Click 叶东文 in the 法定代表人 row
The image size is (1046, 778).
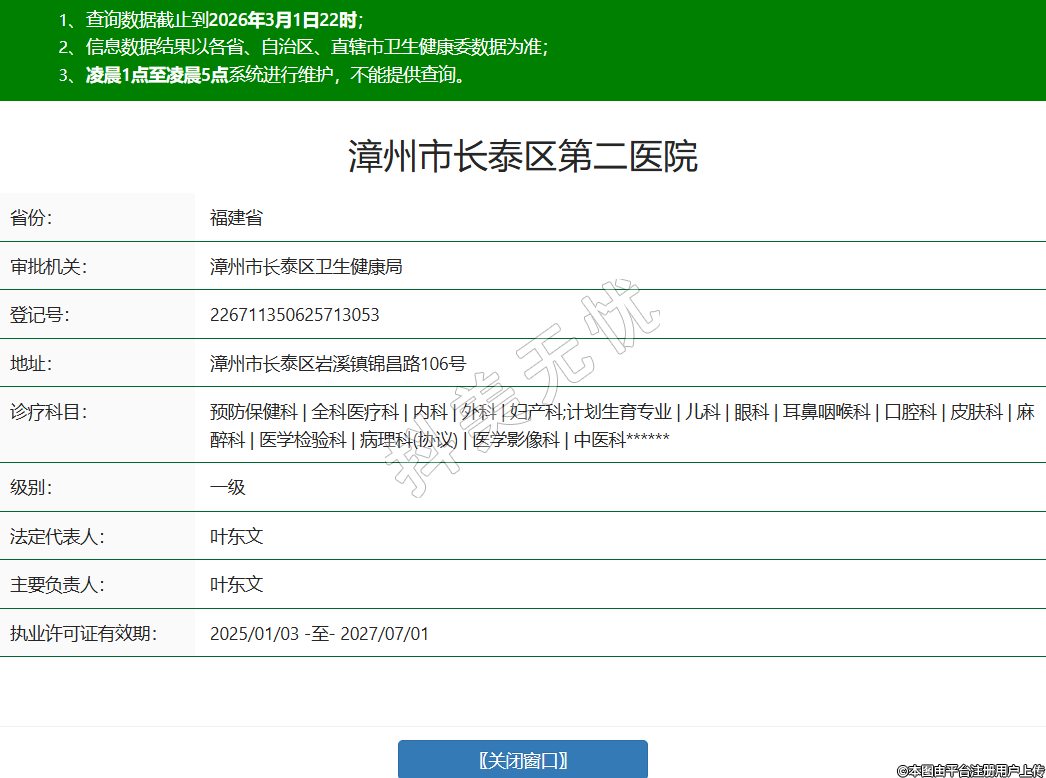point(236,536)
